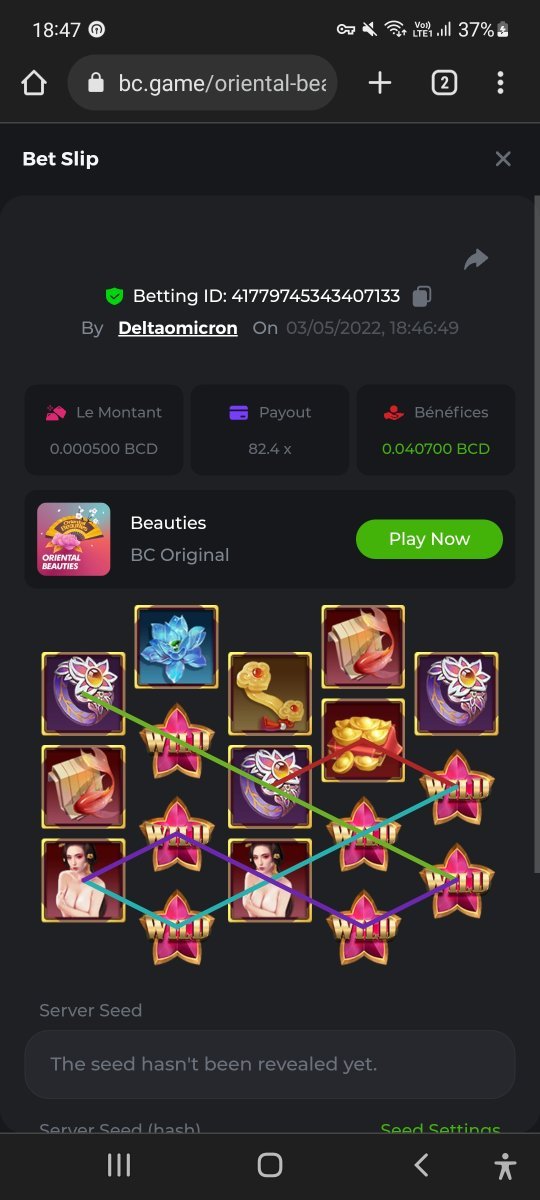Select the Server Seed field
Image resolution: width=540 pixels, height=1200 pixels.
click(270, 1064)
